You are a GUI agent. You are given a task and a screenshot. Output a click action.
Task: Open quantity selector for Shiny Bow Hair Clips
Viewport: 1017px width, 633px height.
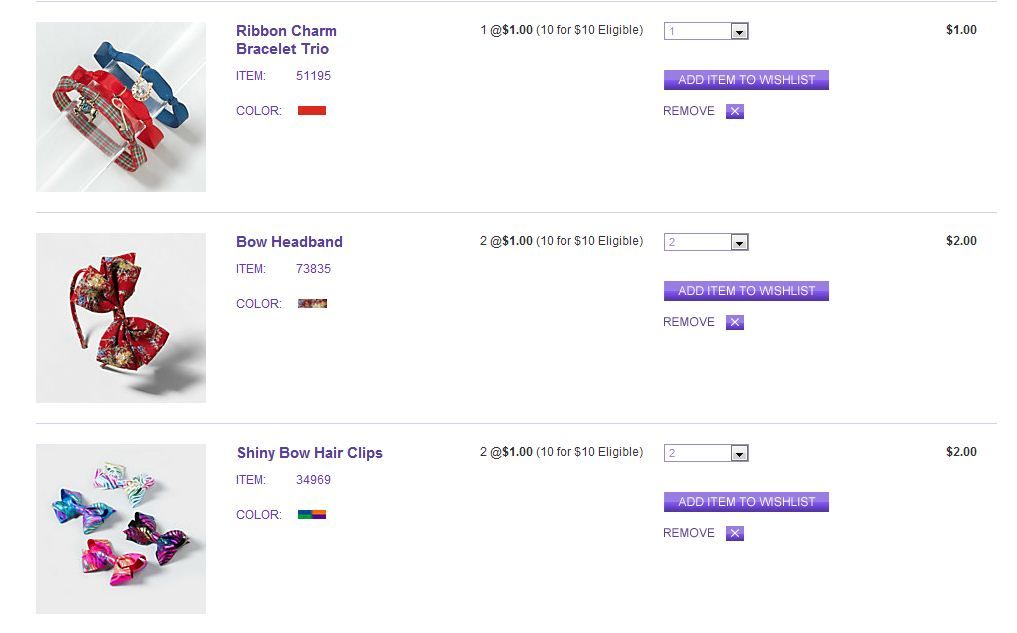pyautogui.click(x=706, y=453)
